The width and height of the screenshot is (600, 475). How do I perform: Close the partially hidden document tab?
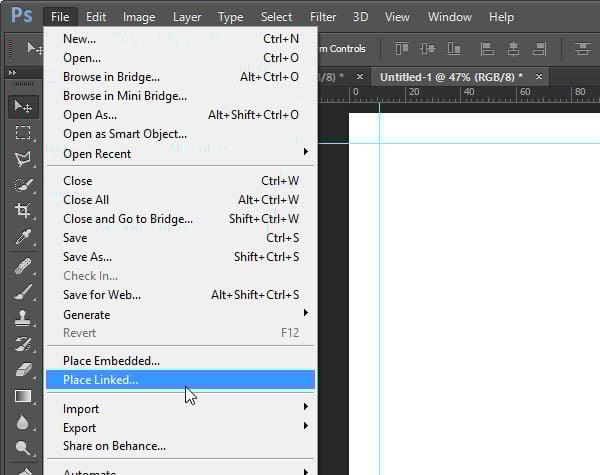click(360, 77)
